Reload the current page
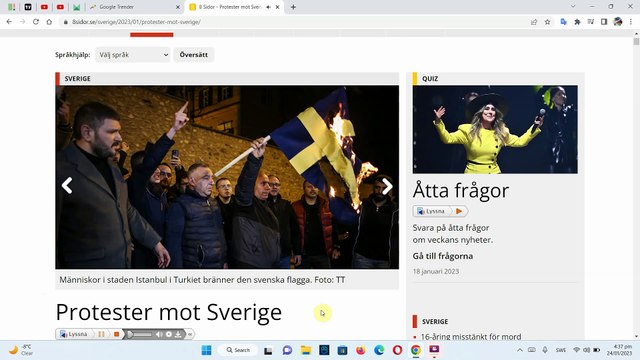The width and height of the screenshot is (640, 360). pos(36,22)
